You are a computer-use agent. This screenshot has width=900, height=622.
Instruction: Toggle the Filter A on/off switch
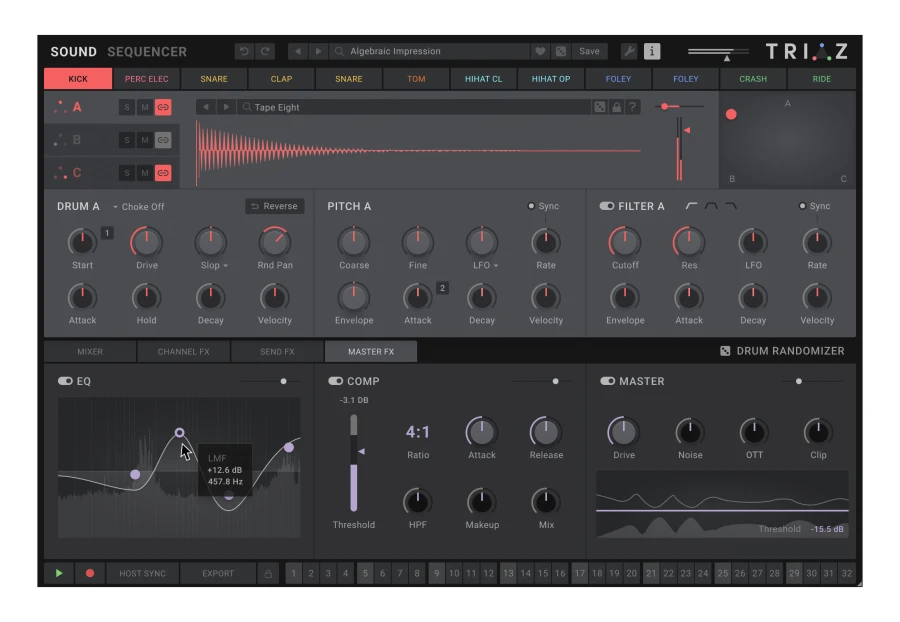(607, 206)
